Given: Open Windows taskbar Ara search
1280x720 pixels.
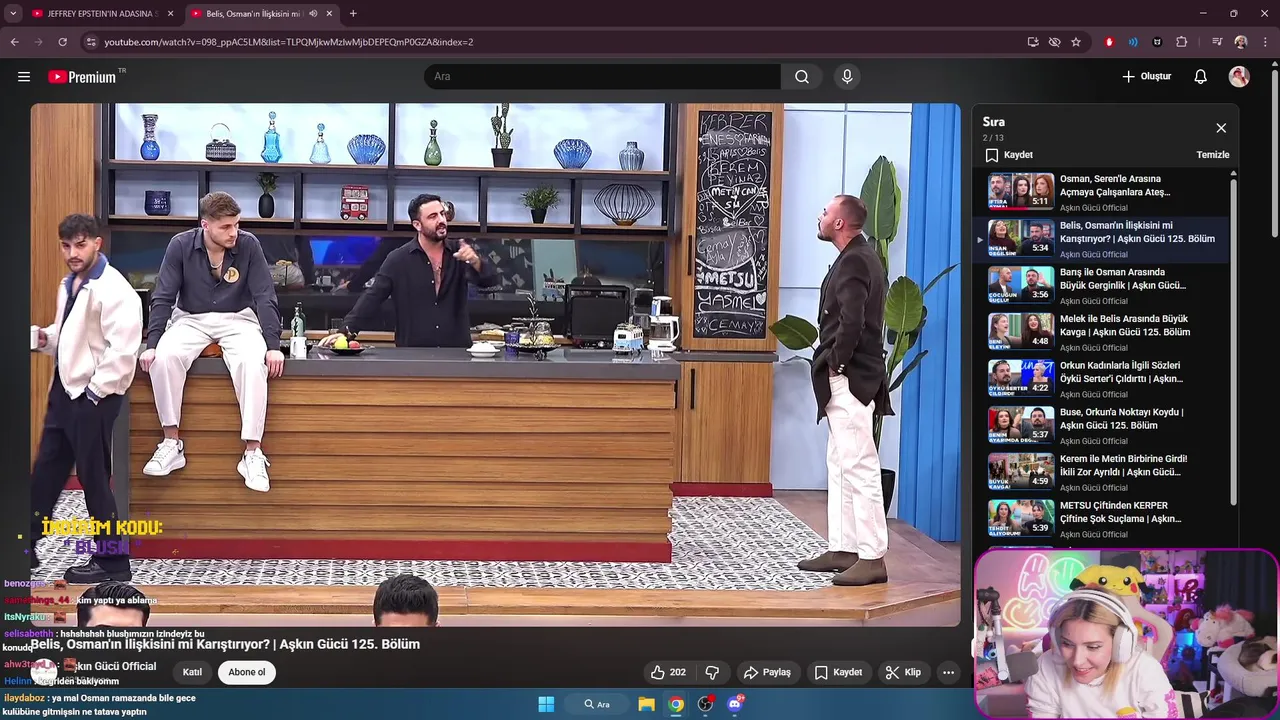Looking at the screenshot, I should (x=597, y=704).
